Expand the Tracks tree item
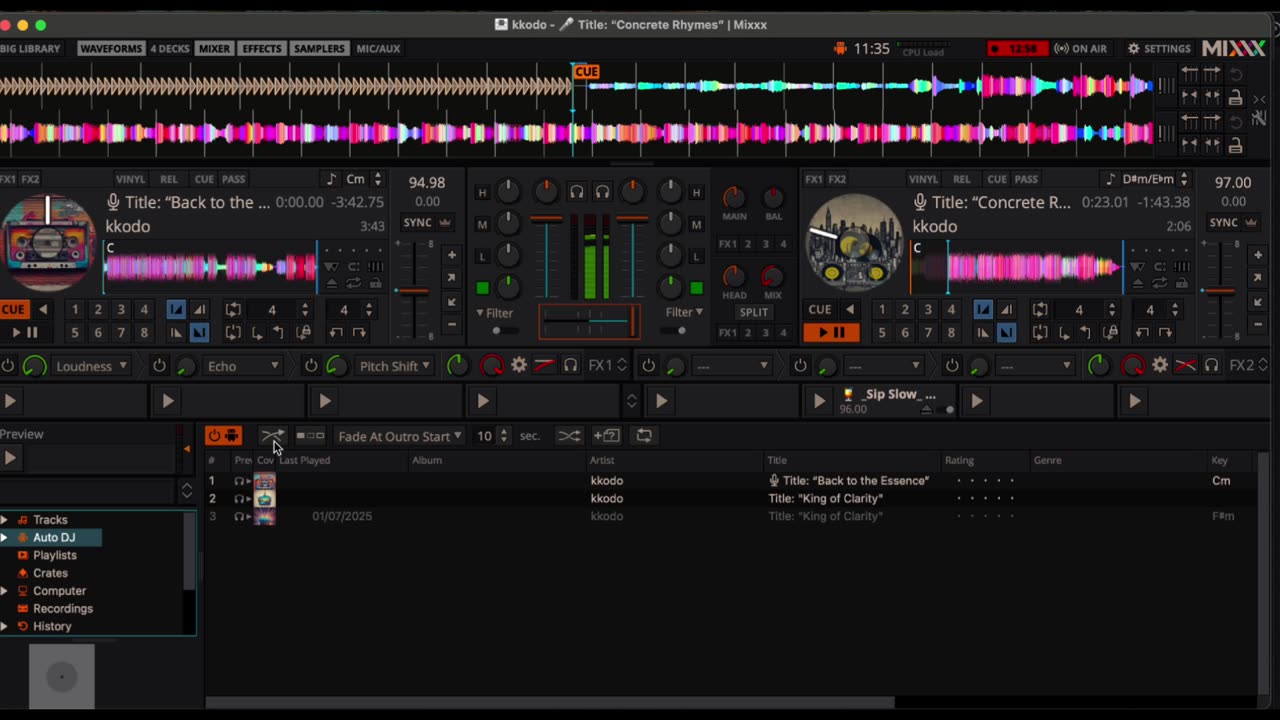The width and height of the screenshot is (1280, 720). (4, 520)
